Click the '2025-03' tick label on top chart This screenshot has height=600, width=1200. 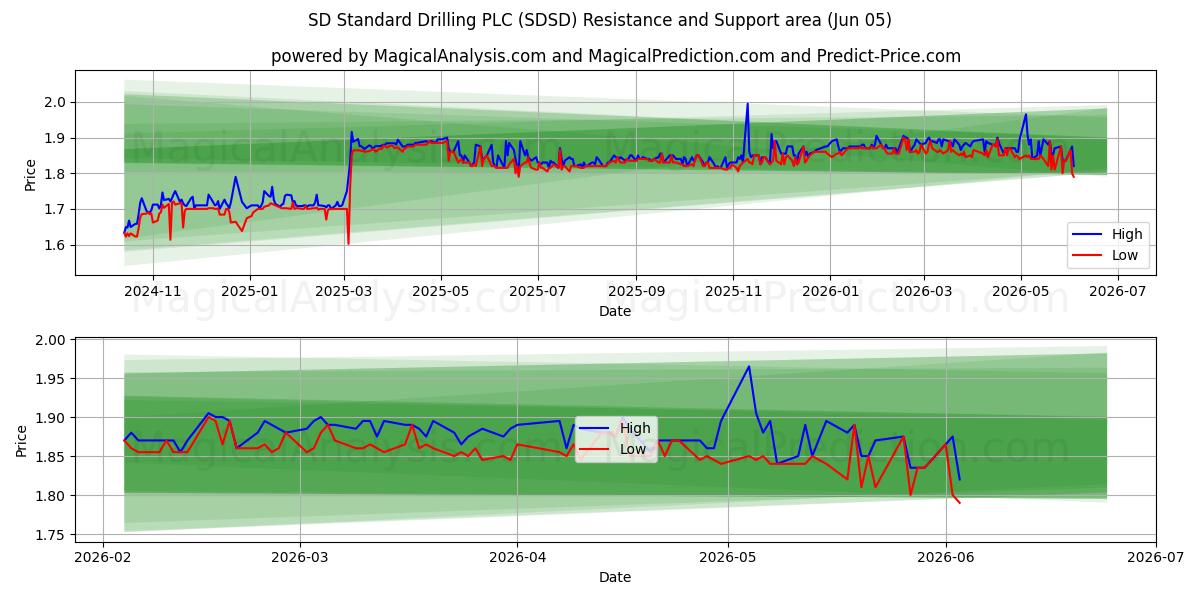tap(344, 291)
